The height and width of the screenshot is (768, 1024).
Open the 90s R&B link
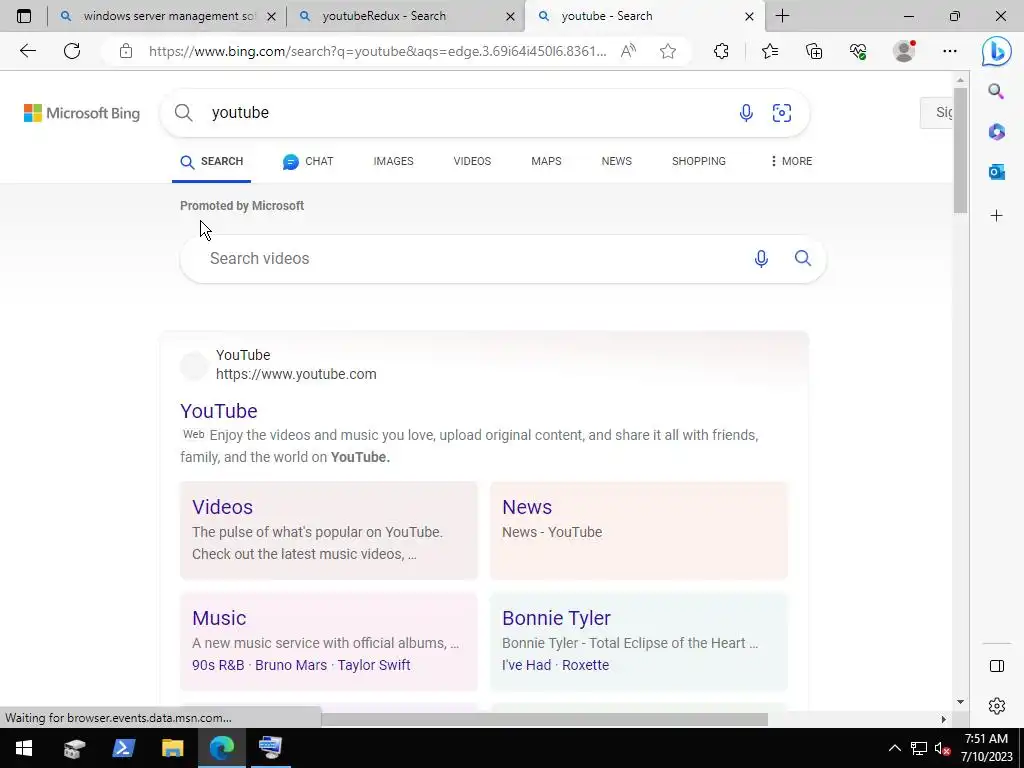[218, 665]
